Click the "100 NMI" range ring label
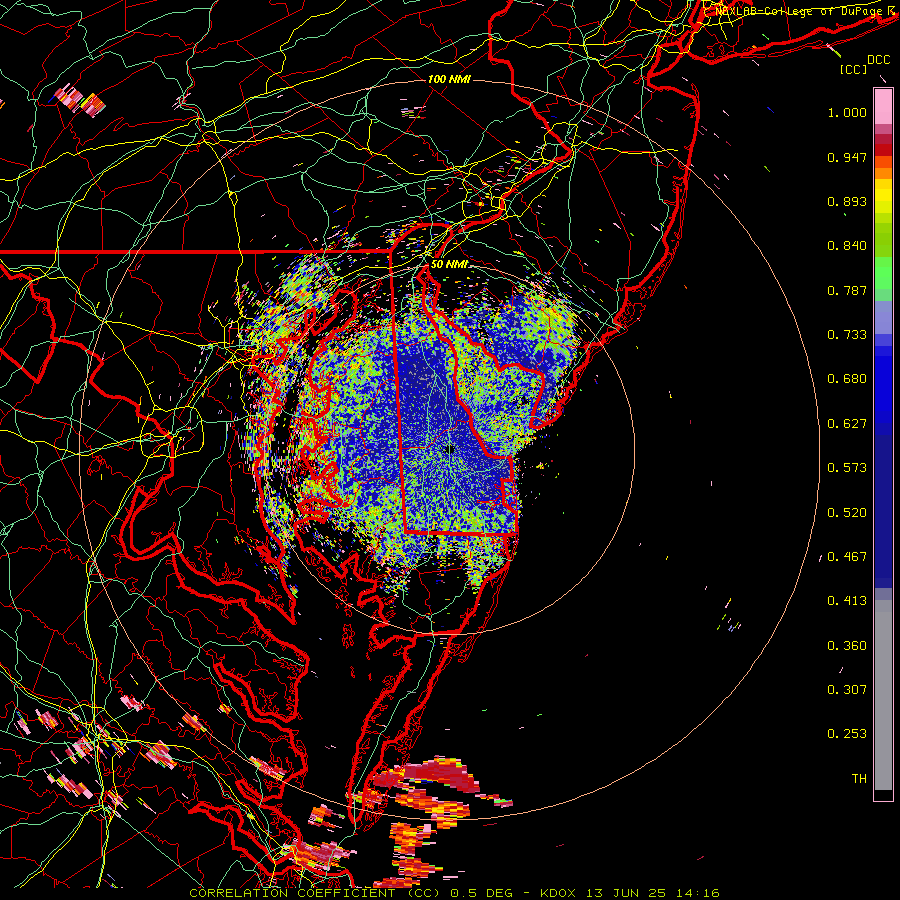The width and height of the screenshot is (900, 900). pos(449,79)
